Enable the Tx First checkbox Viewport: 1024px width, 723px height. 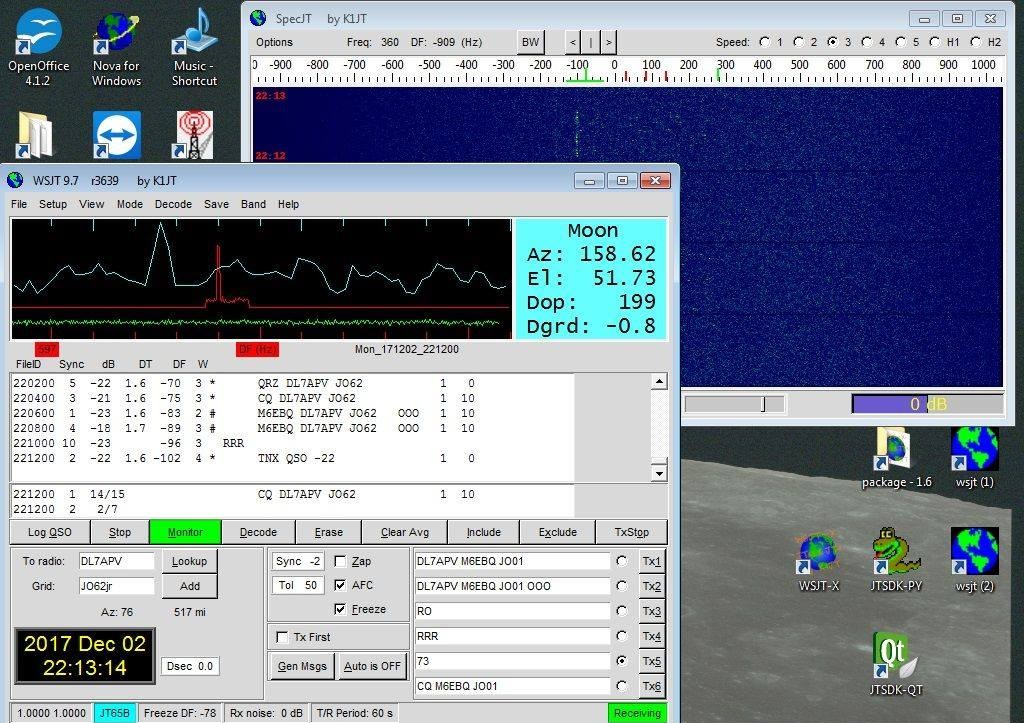tap(282, 637)
